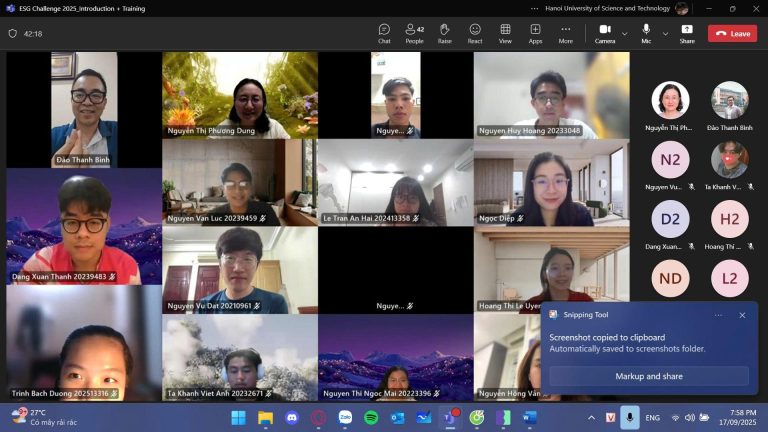Select the D2 participant avatar

[x=670, y=219]
